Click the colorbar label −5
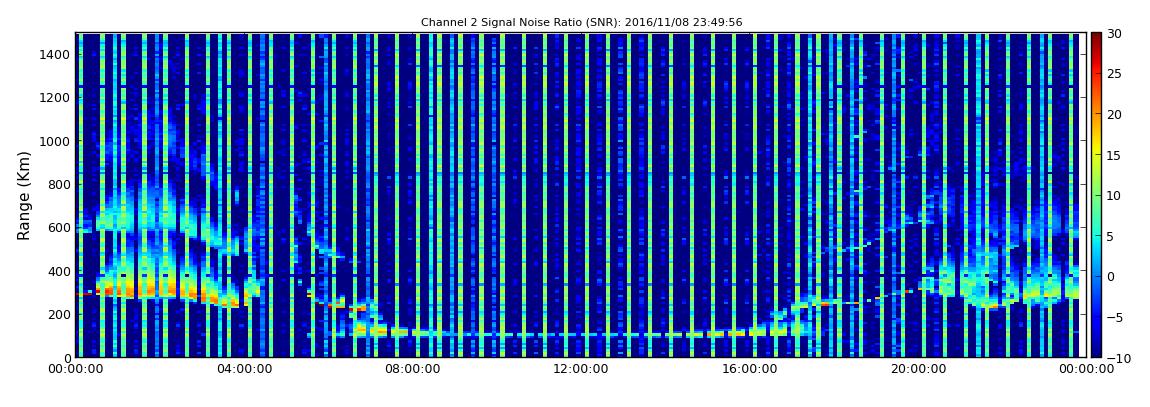Image resolution: width=1150 pixels, height=407 pixels. pos(1115,317)
